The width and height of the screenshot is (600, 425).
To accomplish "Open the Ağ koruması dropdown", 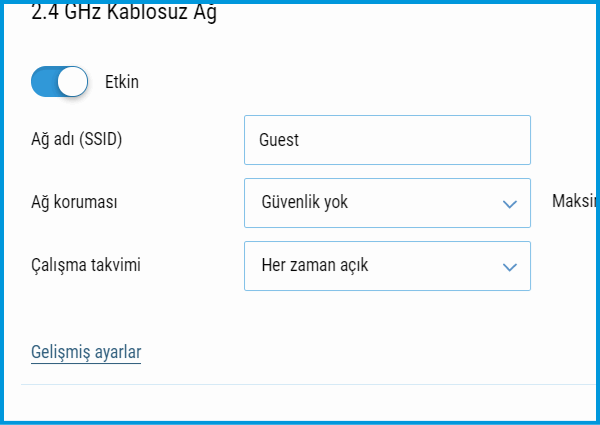I will point(387,203).
